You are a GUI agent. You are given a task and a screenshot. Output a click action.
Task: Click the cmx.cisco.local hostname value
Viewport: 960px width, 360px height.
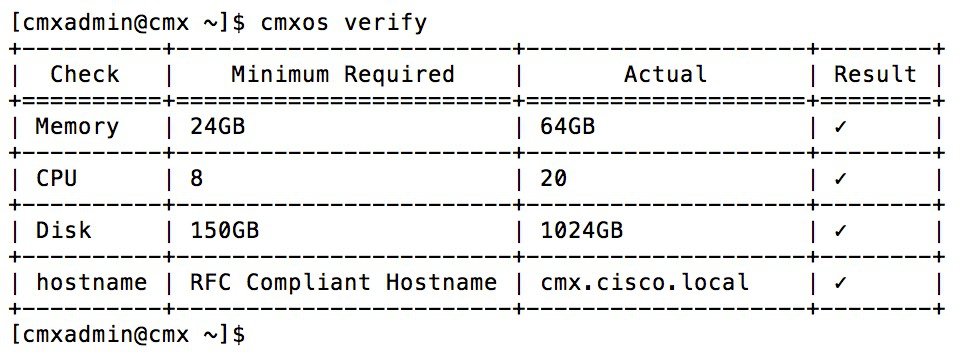[645, 282]
